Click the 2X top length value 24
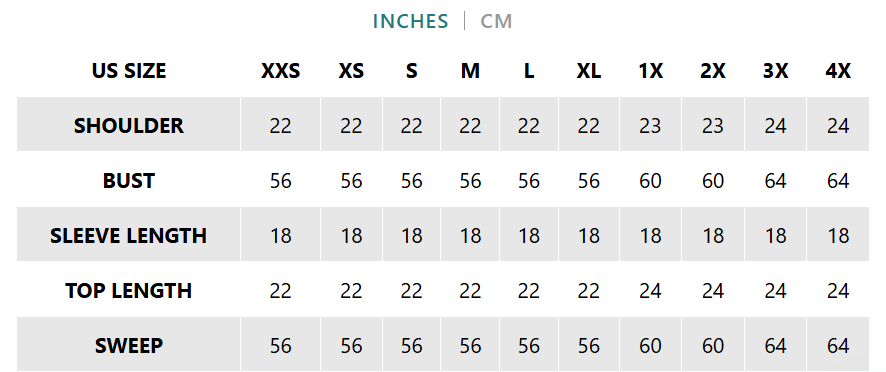This screenshot has width=886, height=372. (x=713, y=291)
